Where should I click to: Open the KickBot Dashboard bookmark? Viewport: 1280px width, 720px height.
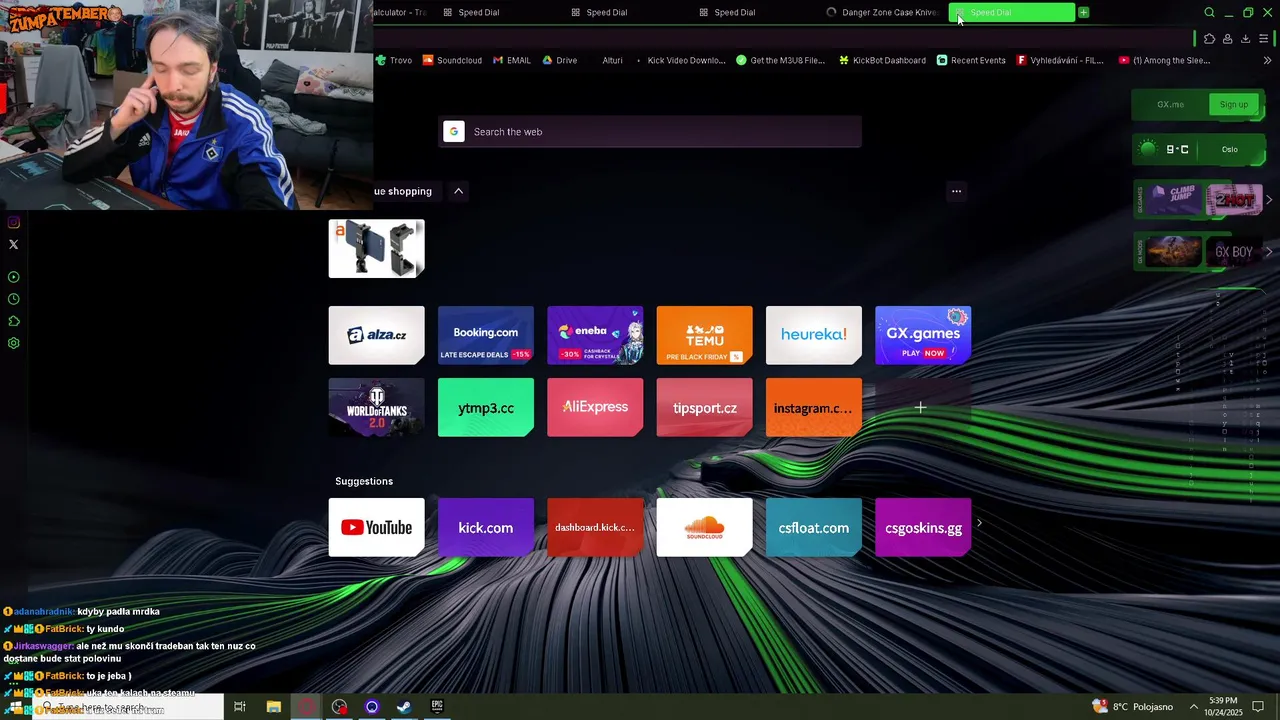click(882, 60)
